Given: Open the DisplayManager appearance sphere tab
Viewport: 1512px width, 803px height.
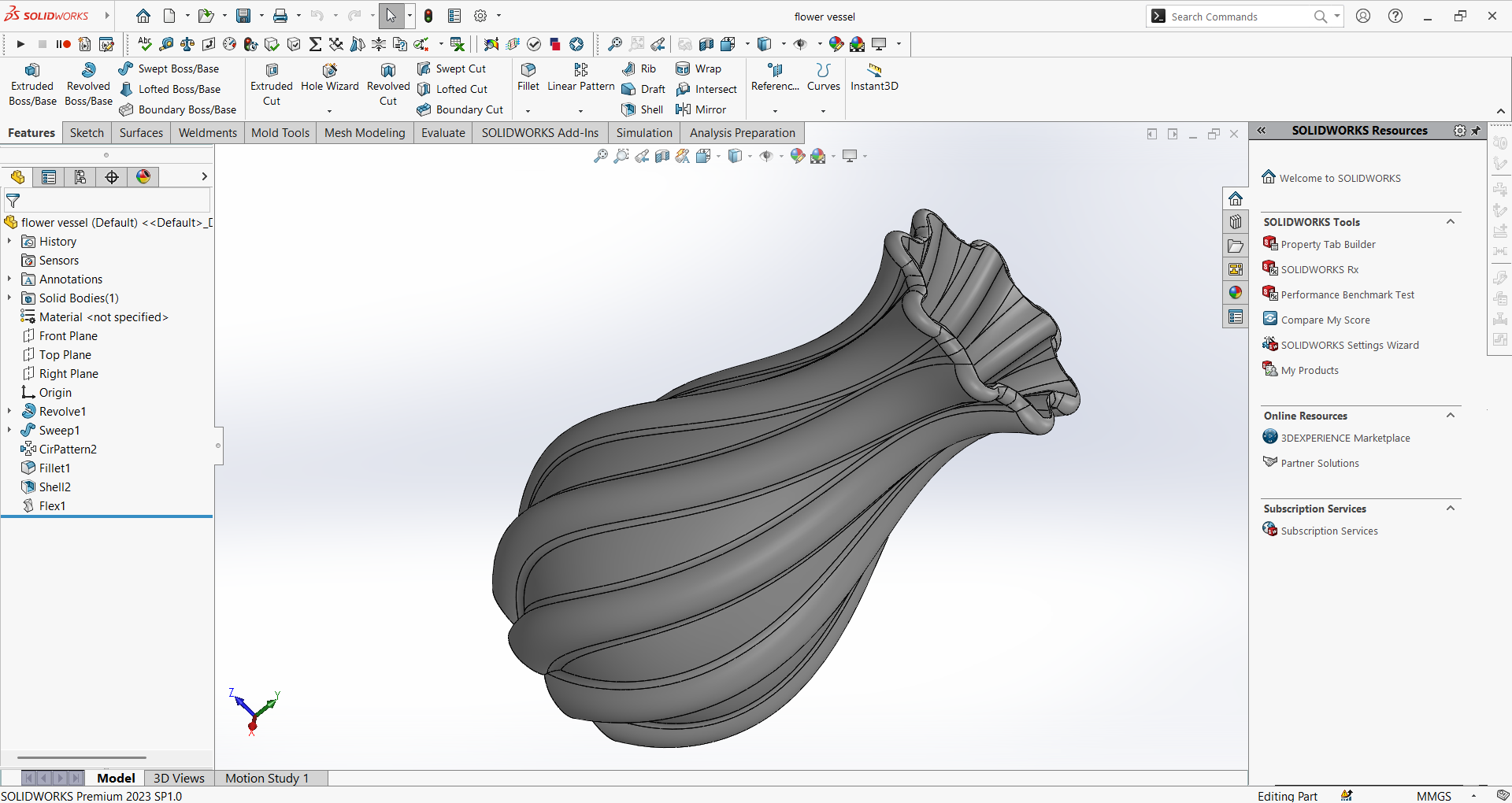Looking at the screenshot, I should pos(143,177).
